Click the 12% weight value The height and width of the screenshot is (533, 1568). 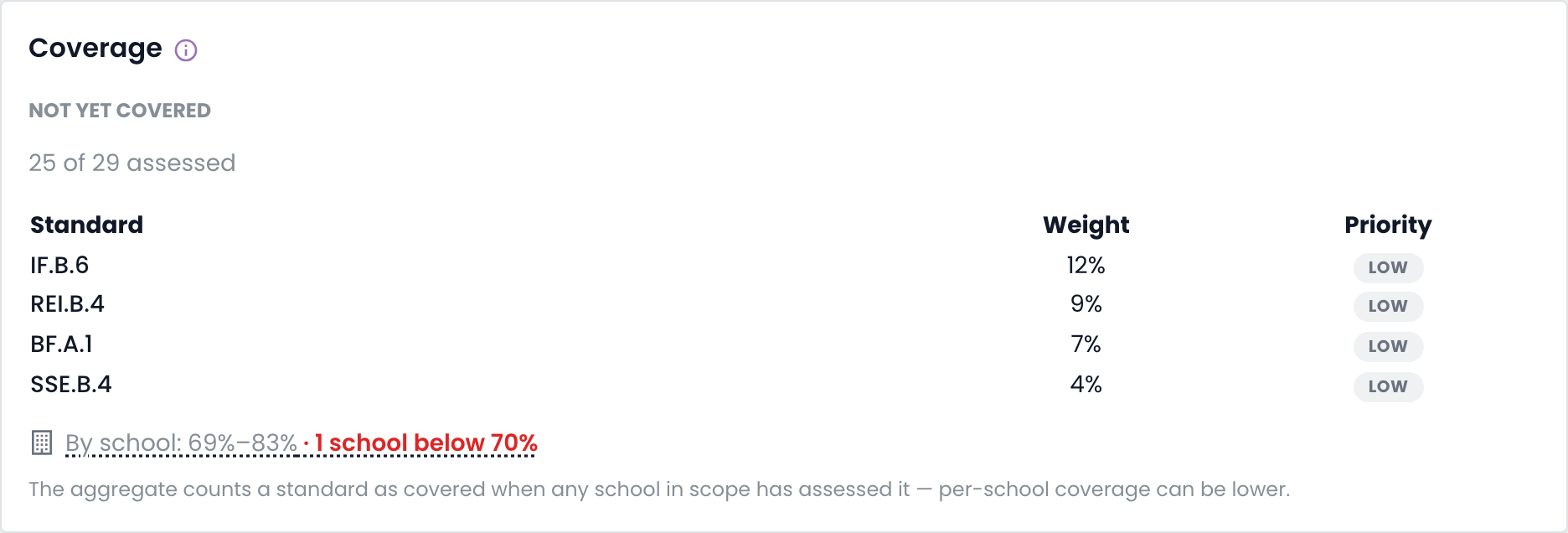(1086, 266)
